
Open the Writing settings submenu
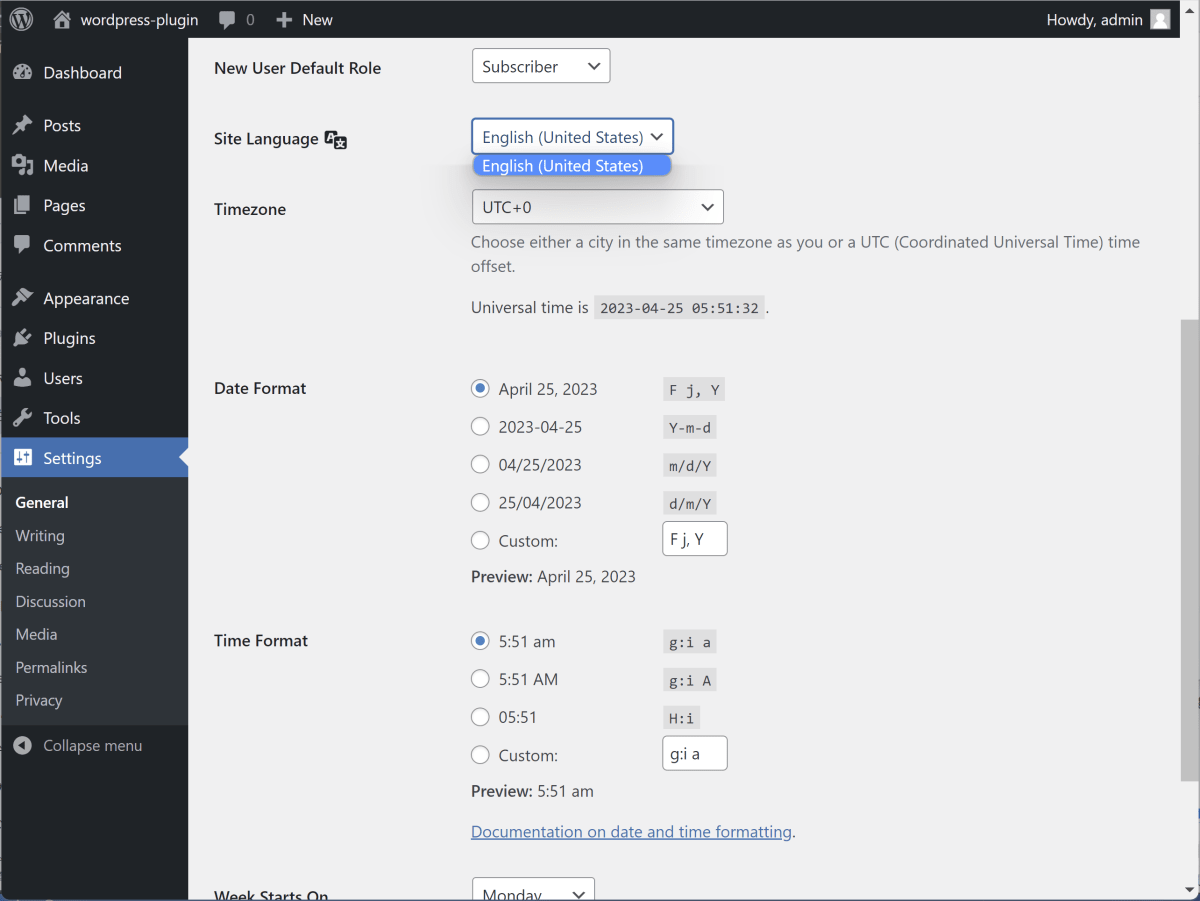click(40, 536)
